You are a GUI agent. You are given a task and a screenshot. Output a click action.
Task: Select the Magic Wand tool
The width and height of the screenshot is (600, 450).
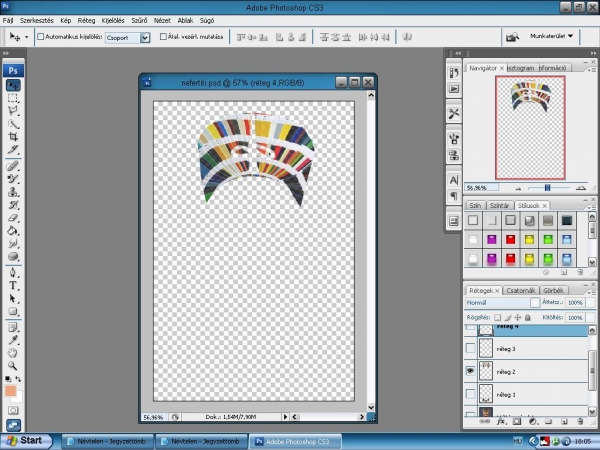(13, 124)
